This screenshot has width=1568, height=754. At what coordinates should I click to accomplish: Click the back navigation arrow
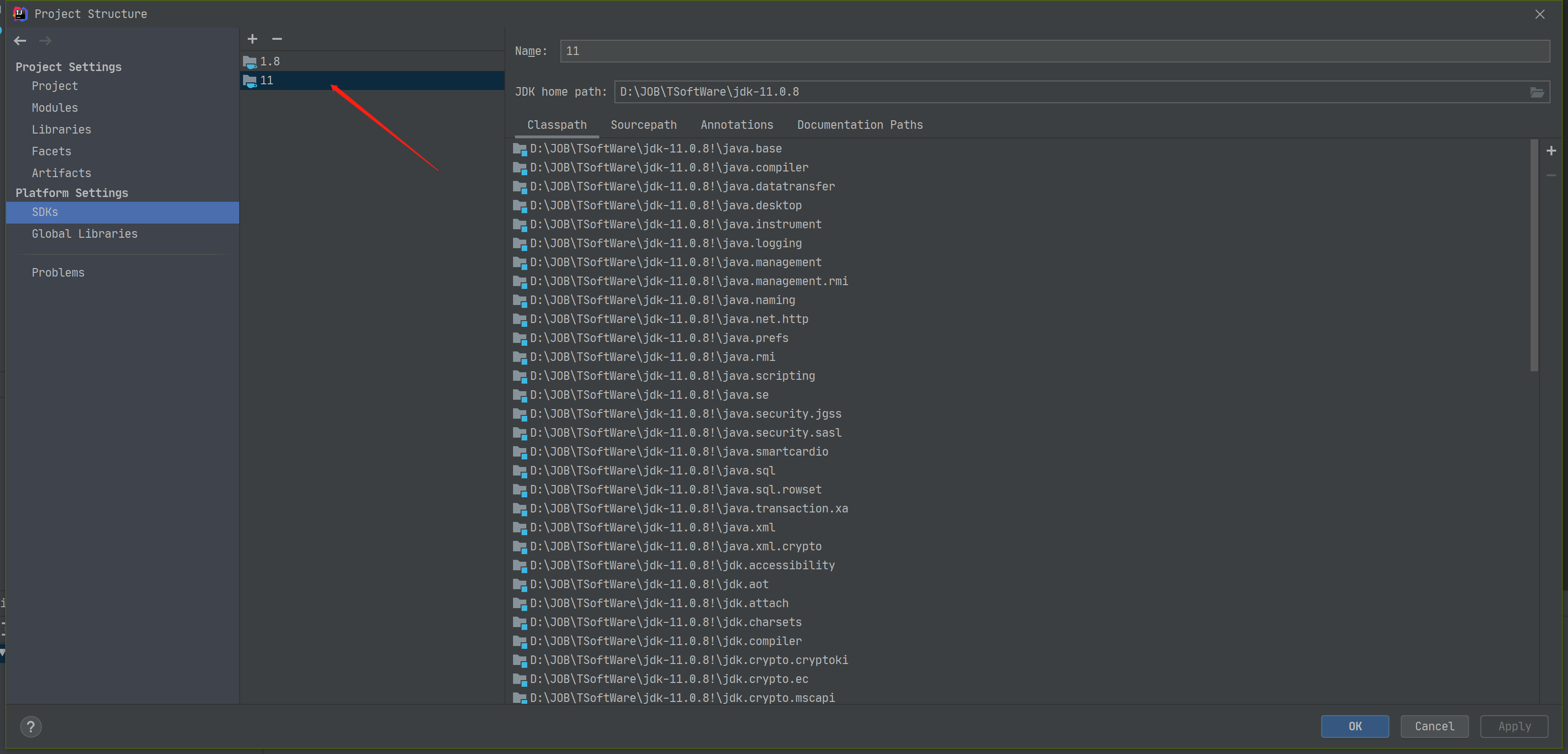tap(20, 40)
